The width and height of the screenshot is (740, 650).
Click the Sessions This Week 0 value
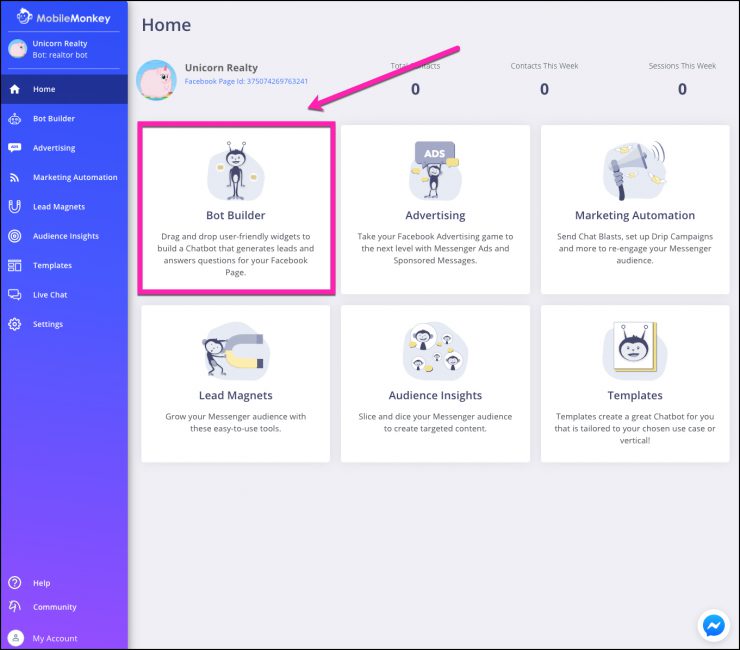click(682, 89)
